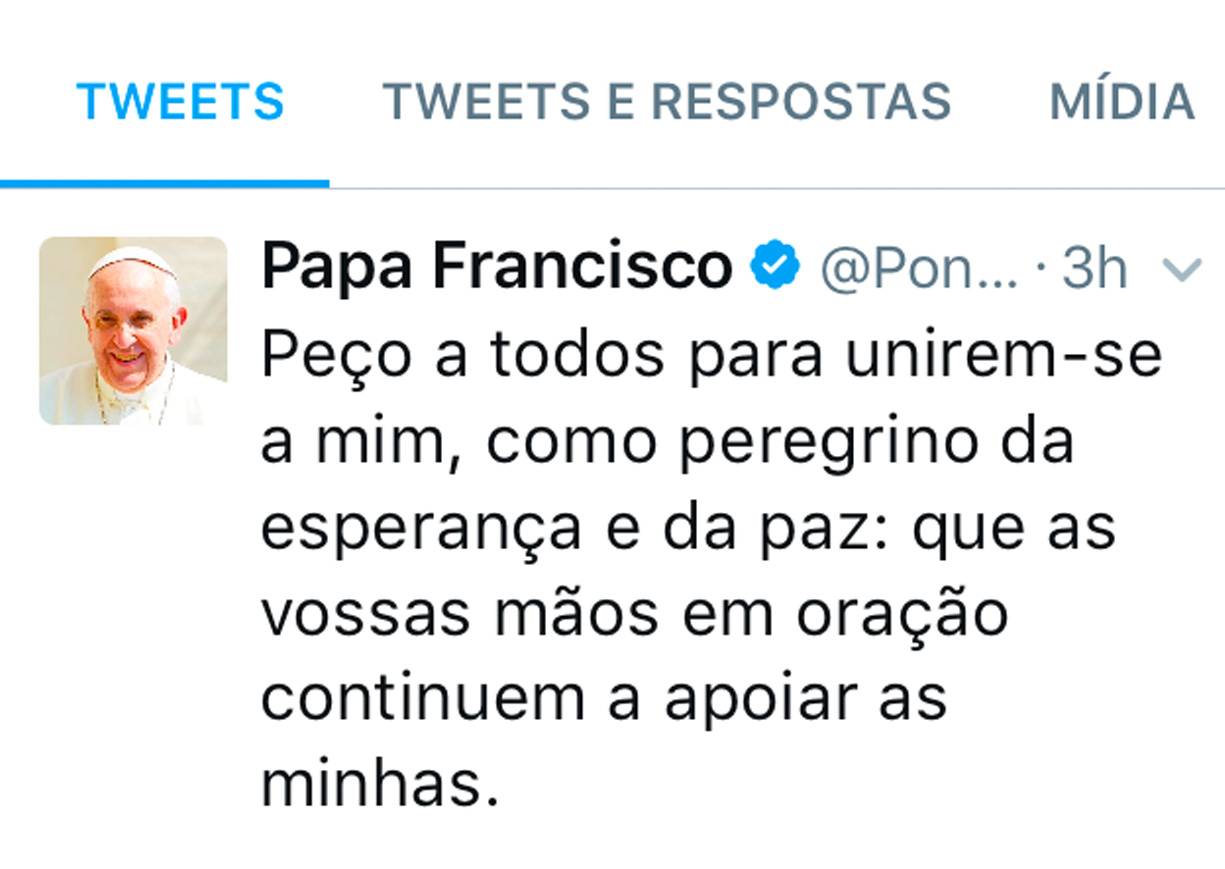Screen dimensions: 1225x869
Task: Click Papa Francisco's profile picture
Action: 133,331
